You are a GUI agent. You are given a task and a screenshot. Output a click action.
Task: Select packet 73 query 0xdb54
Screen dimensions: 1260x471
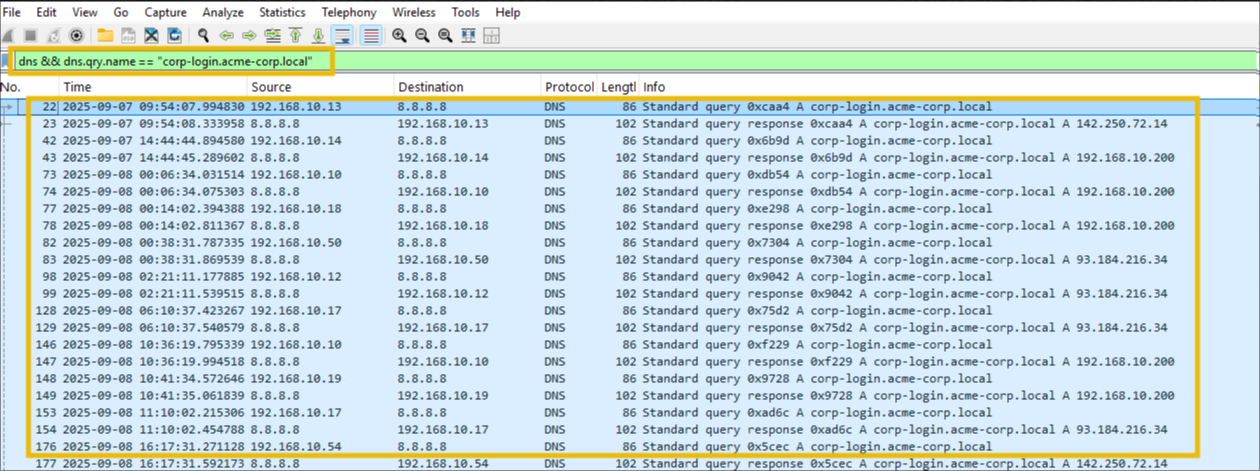(630, 175)
